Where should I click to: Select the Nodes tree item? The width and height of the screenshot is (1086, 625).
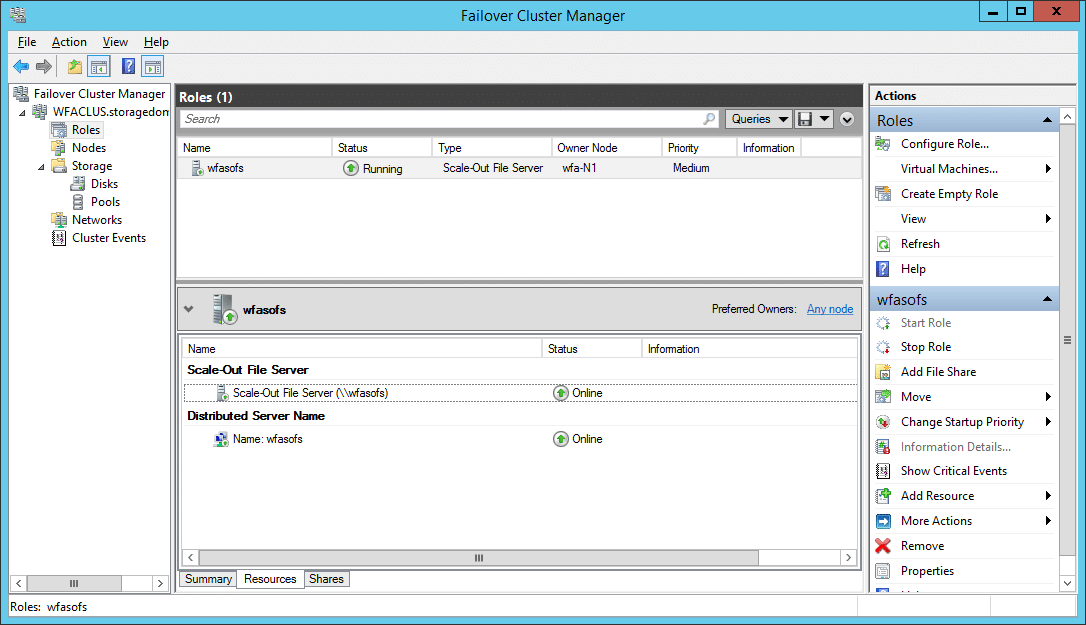click(89, 148)
